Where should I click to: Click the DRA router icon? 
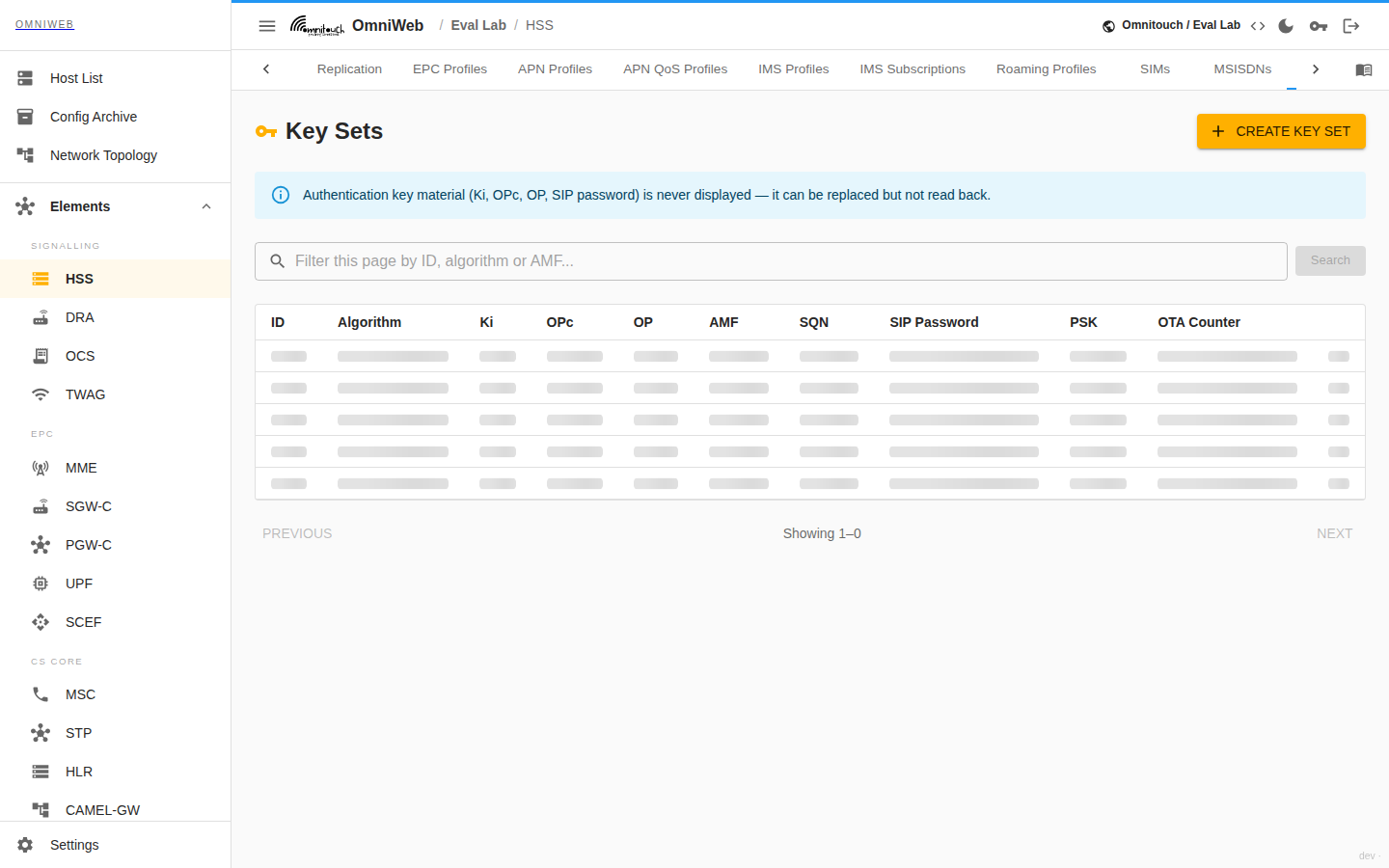(41, 317)
